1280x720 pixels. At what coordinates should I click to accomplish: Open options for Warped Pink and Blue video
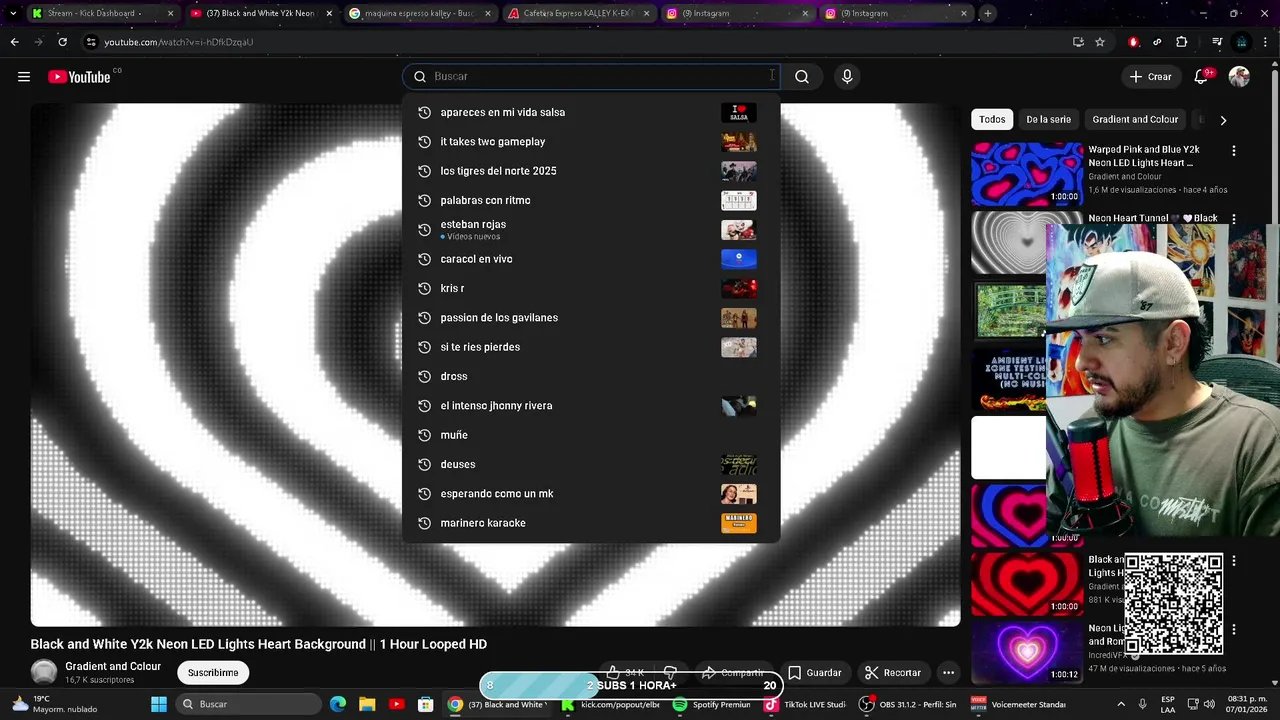pyautogui.click(x=1233, y=151)
